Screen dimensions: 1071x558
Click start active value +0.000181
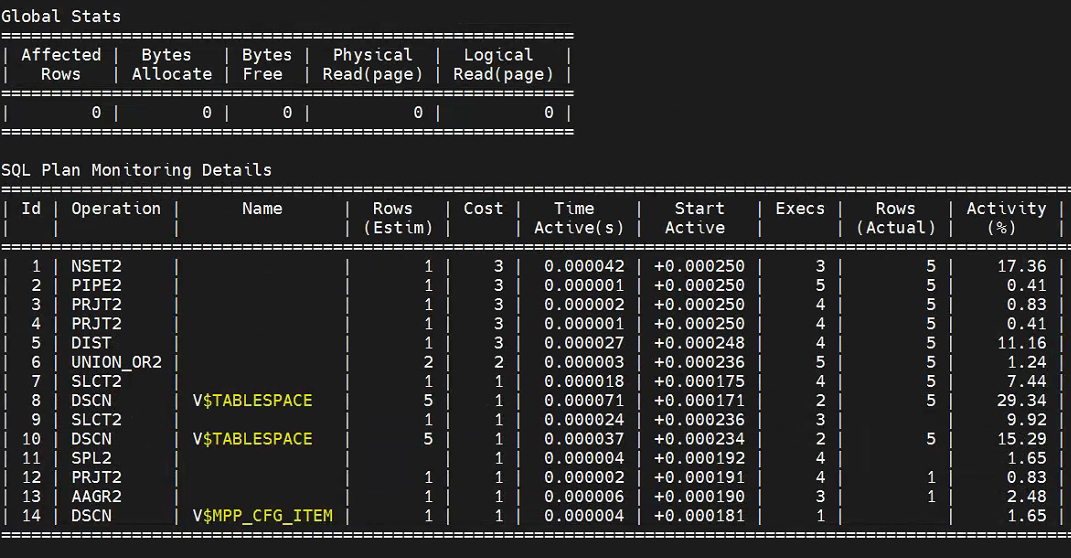click(x=699, y=516)
